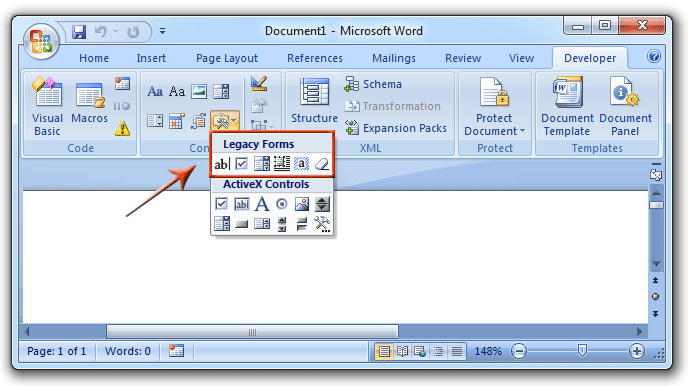This screenshot has width=688, height=386.
Task: Switch to Outline view
Action: [x=438, y=351]
